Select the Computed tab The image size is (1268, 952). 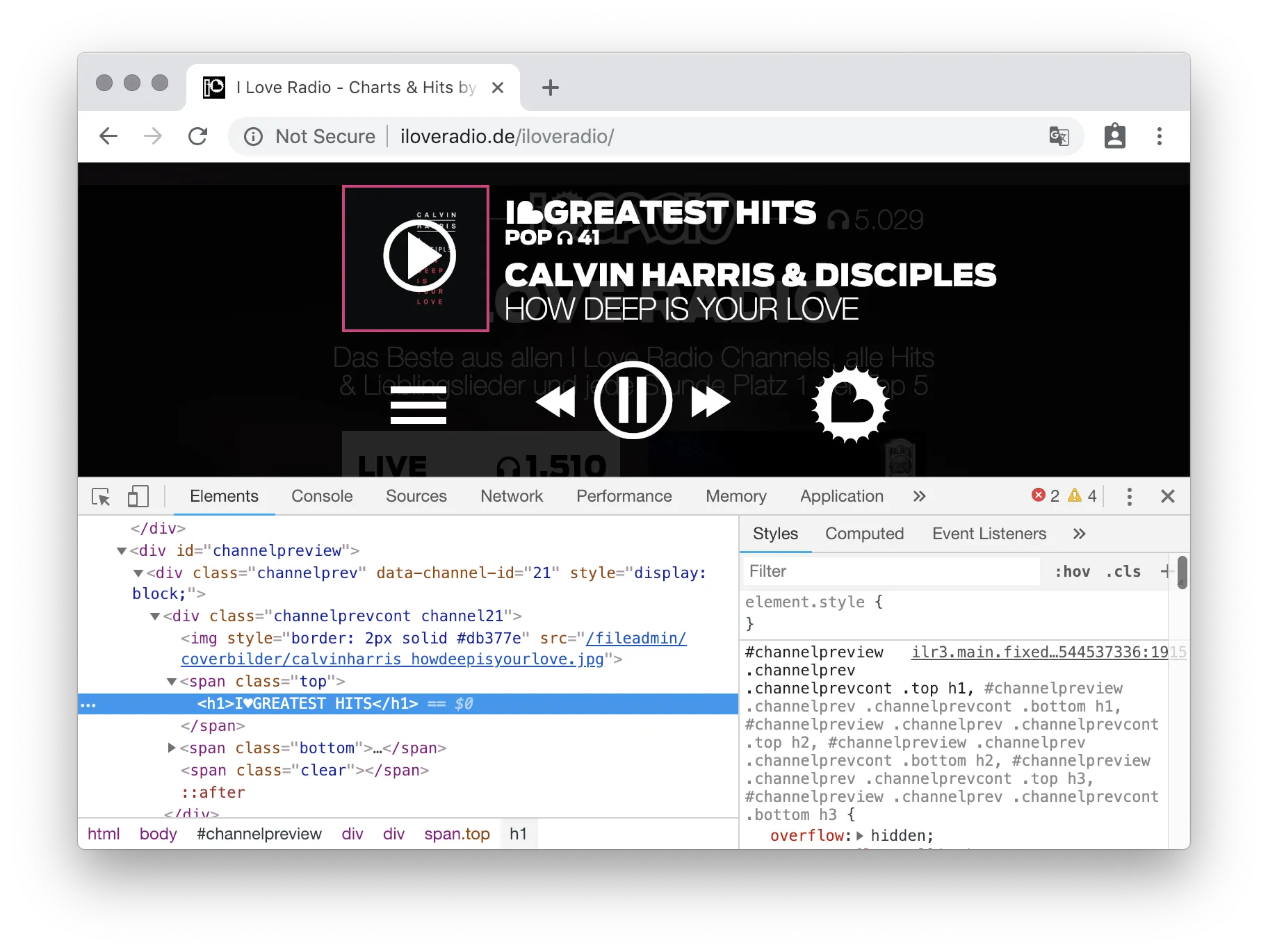(x=864, y=534)
